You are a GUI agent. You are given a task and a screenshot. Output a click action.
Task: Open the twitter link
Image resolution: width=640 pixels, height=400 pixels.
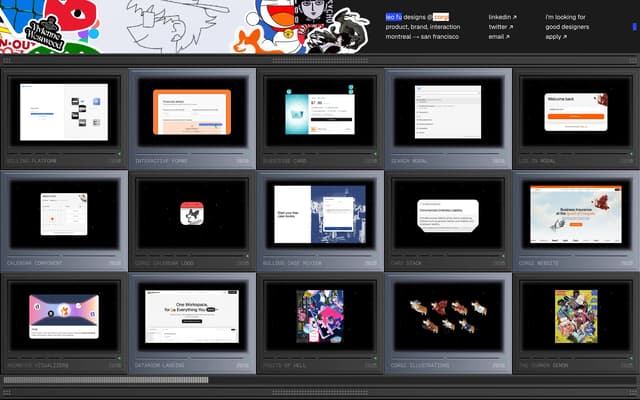click(x=501, y=27)
